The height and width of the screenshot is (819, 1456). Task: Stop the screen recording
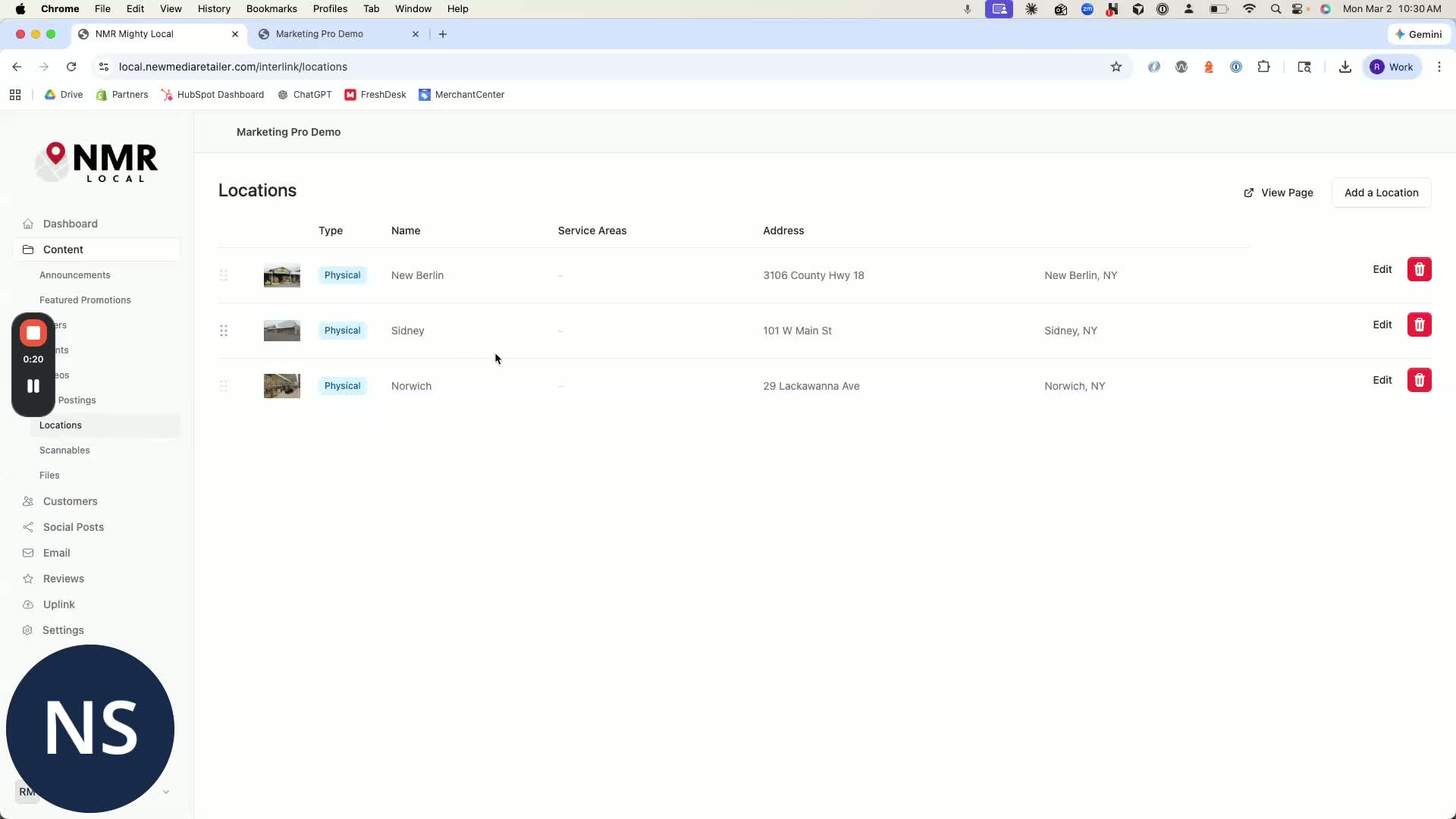pos(33,333)
